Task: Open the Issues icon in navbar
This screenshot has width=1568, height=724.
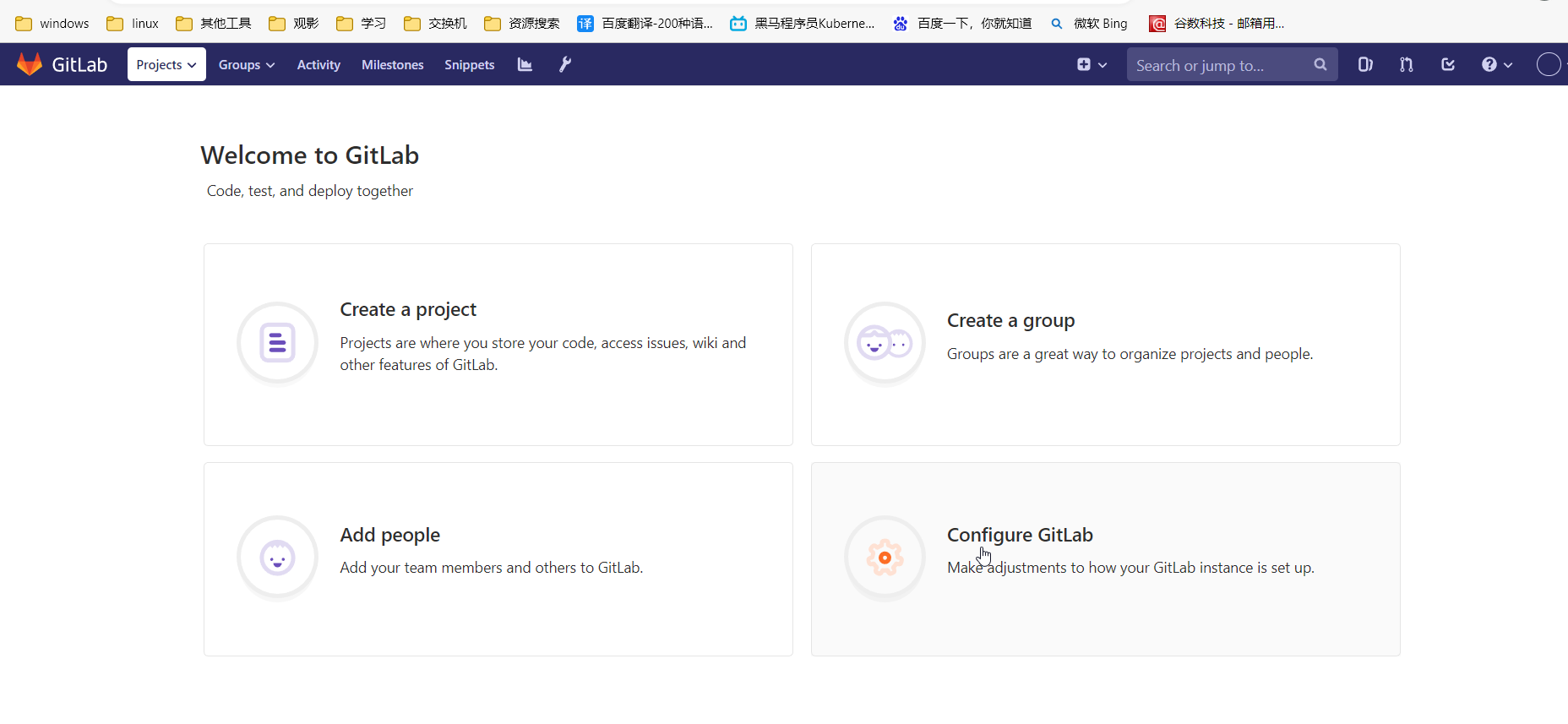Action: tap(1365, 64)
